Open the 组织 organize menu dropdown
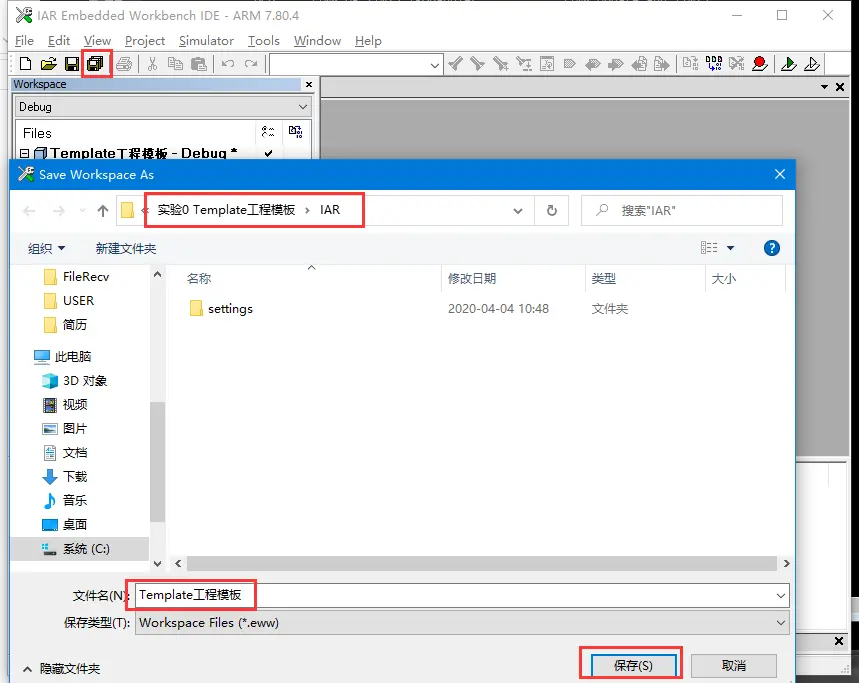Viewport: 859px width, 683px height. click(x=47, y=249)
